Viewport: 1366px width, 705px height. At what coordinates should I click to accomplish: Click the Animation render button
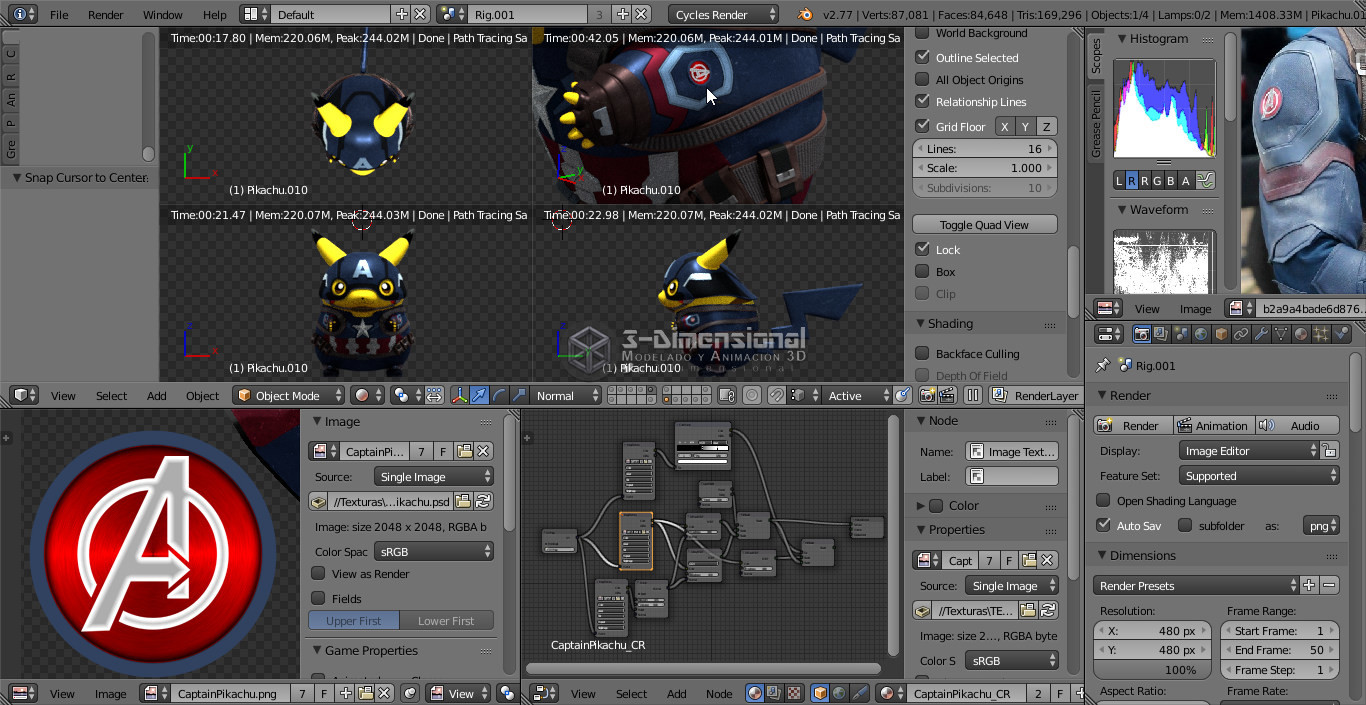tap(1212, 425)
